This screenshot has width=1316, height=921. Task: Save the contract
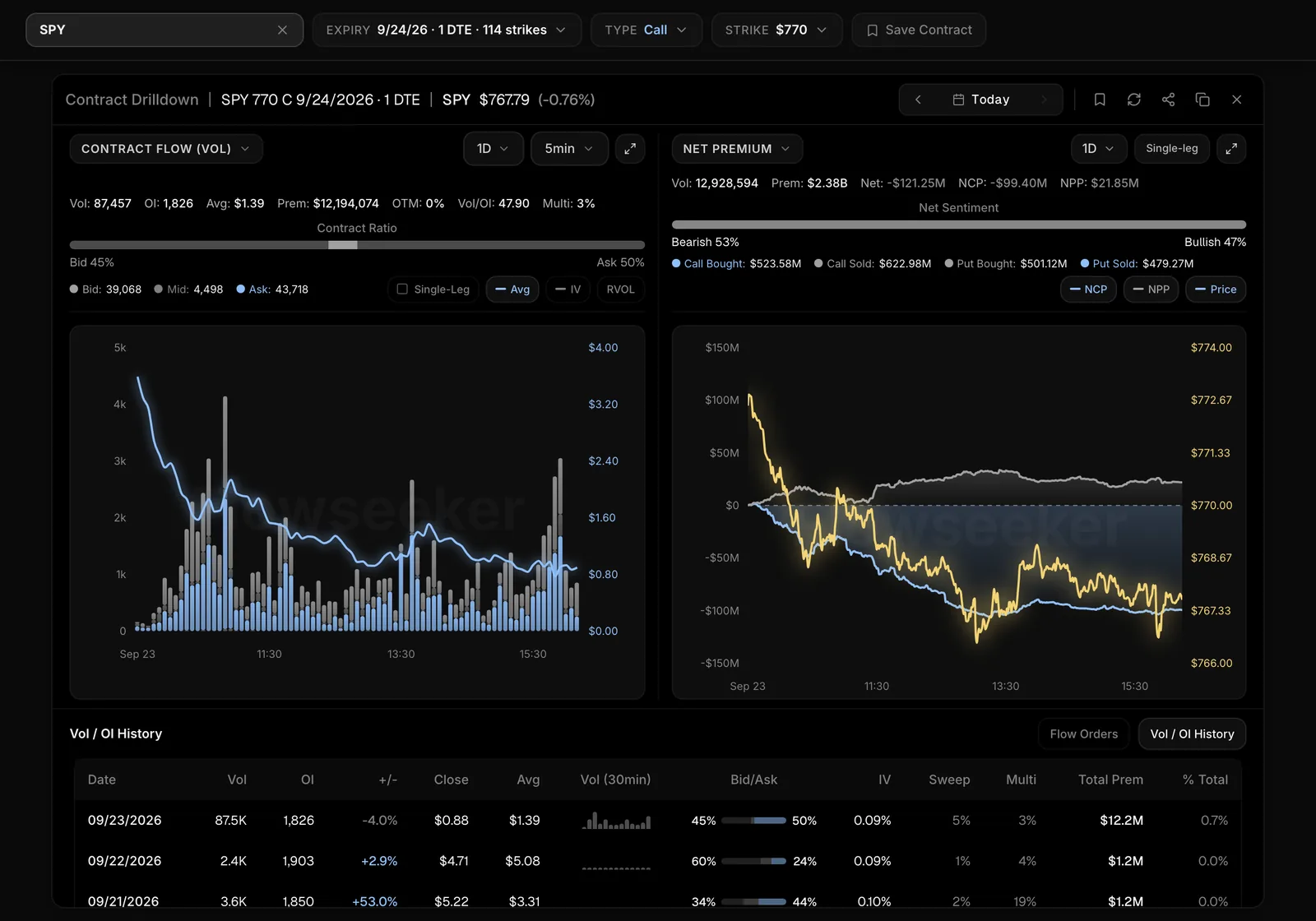[919, 30]
